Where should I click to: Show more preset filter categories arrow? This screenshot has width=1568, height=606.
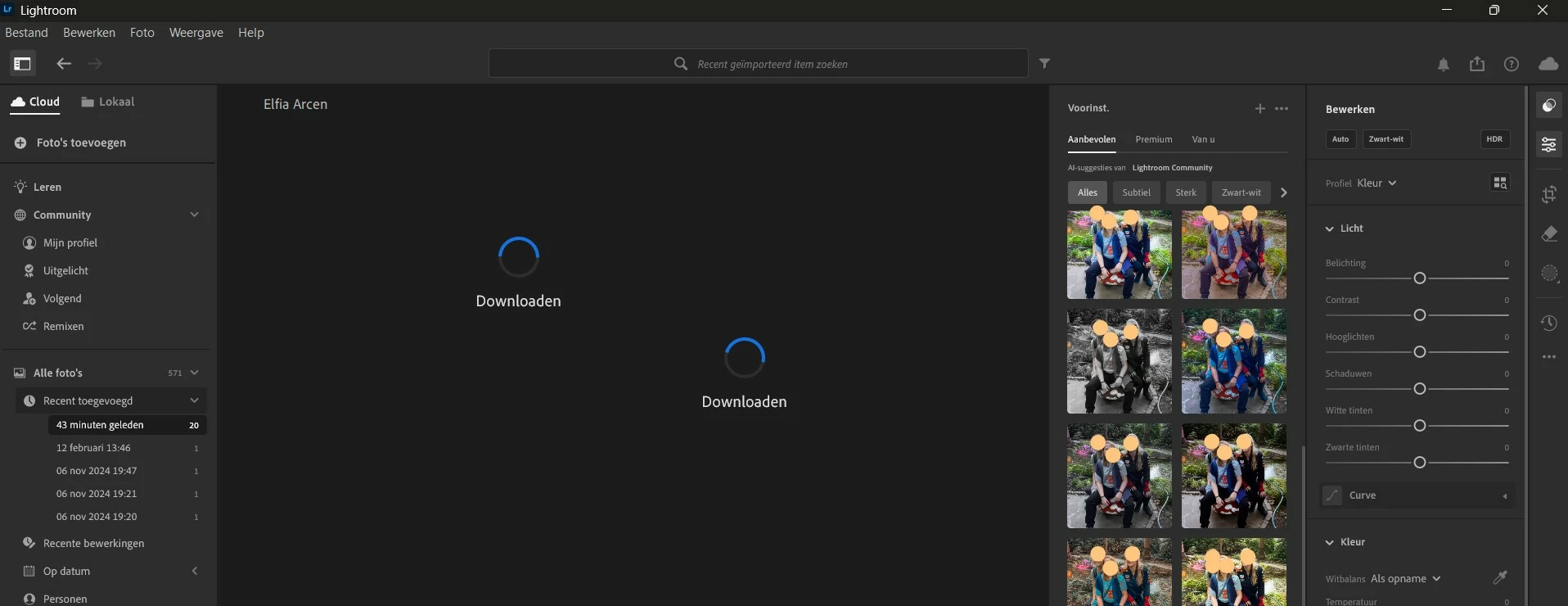(x=1283, y=192)
